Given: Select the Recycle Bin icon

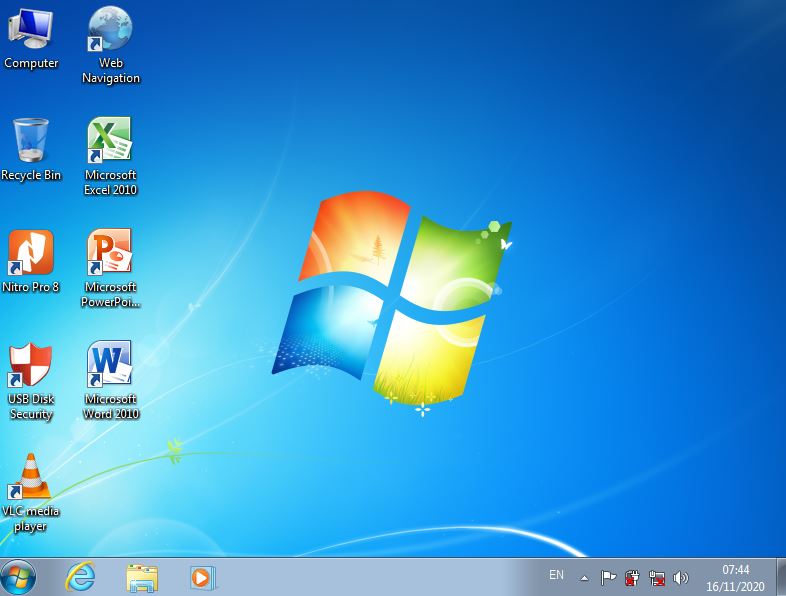Looking at the screenshot, I should [31, 149].
